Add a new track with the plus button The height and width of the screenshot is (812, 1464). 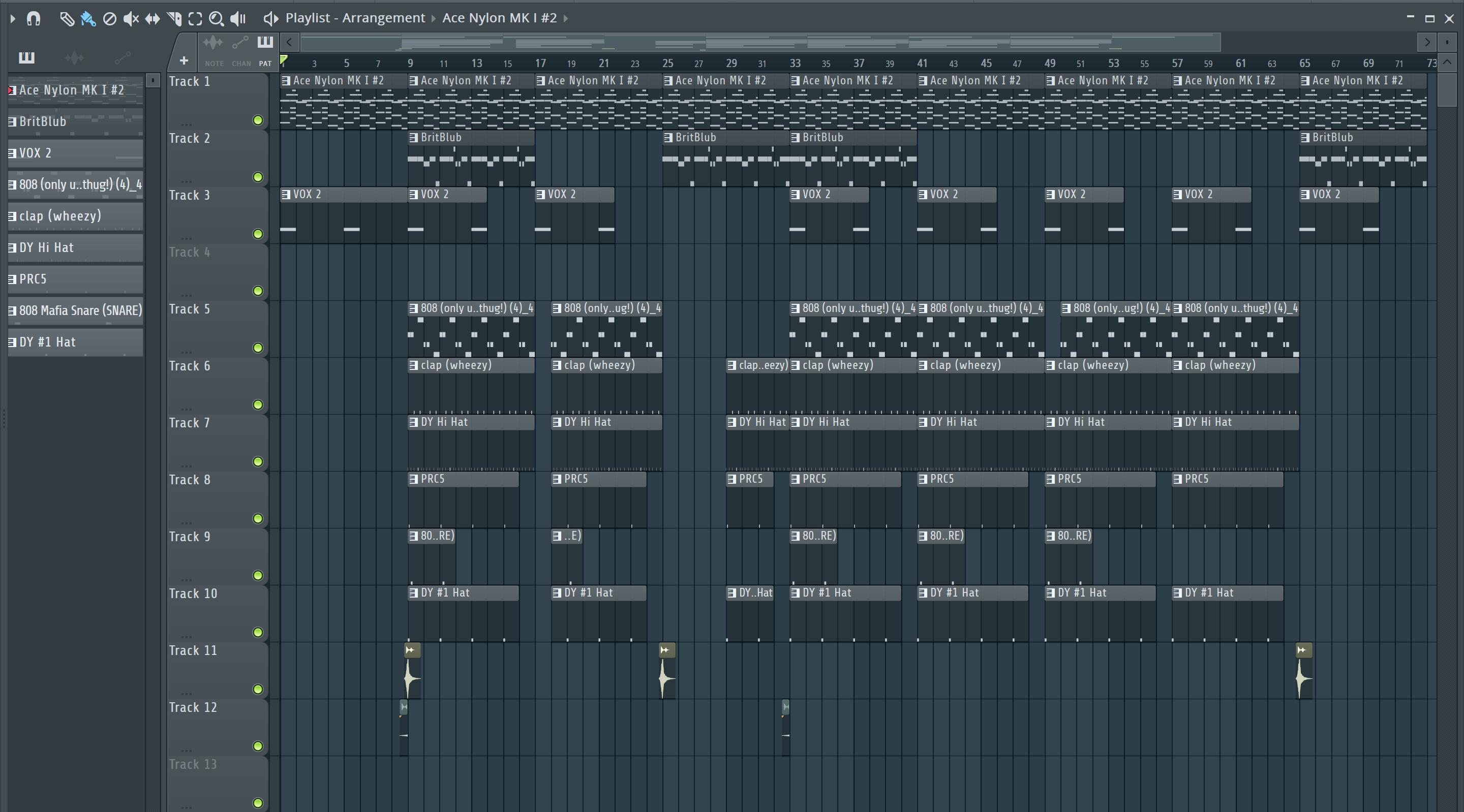(184, 60)
